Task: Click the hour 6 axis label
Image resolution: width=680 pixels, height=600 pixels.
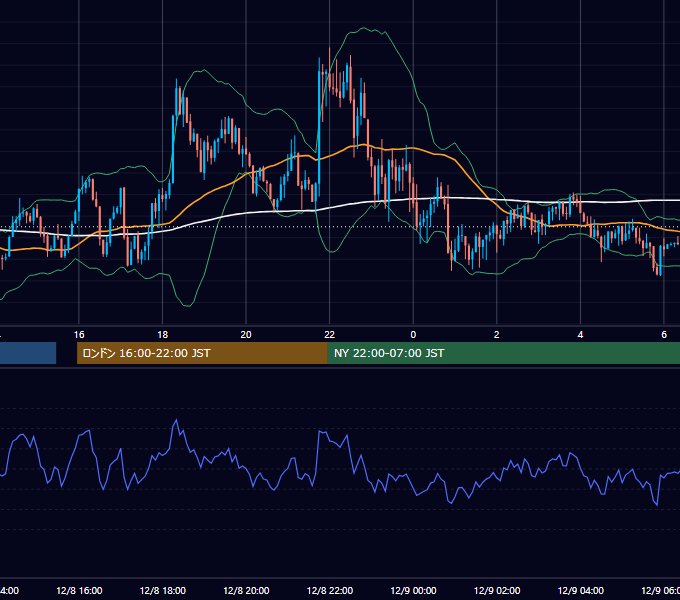Action: [664, 335]
